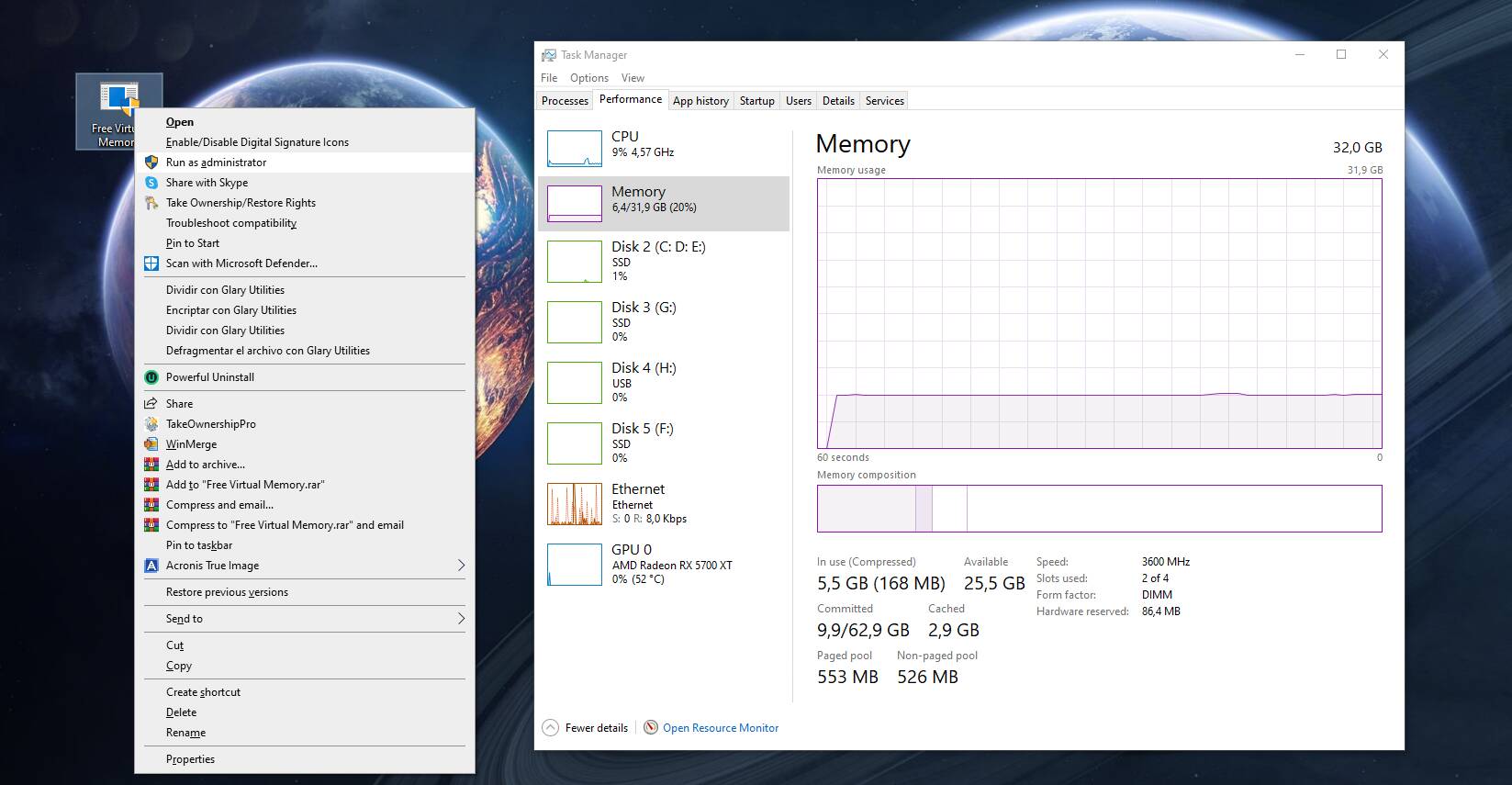The image size is (1512, 785).
Task: Click the Memory composition bar
Action: (1099, 509)
